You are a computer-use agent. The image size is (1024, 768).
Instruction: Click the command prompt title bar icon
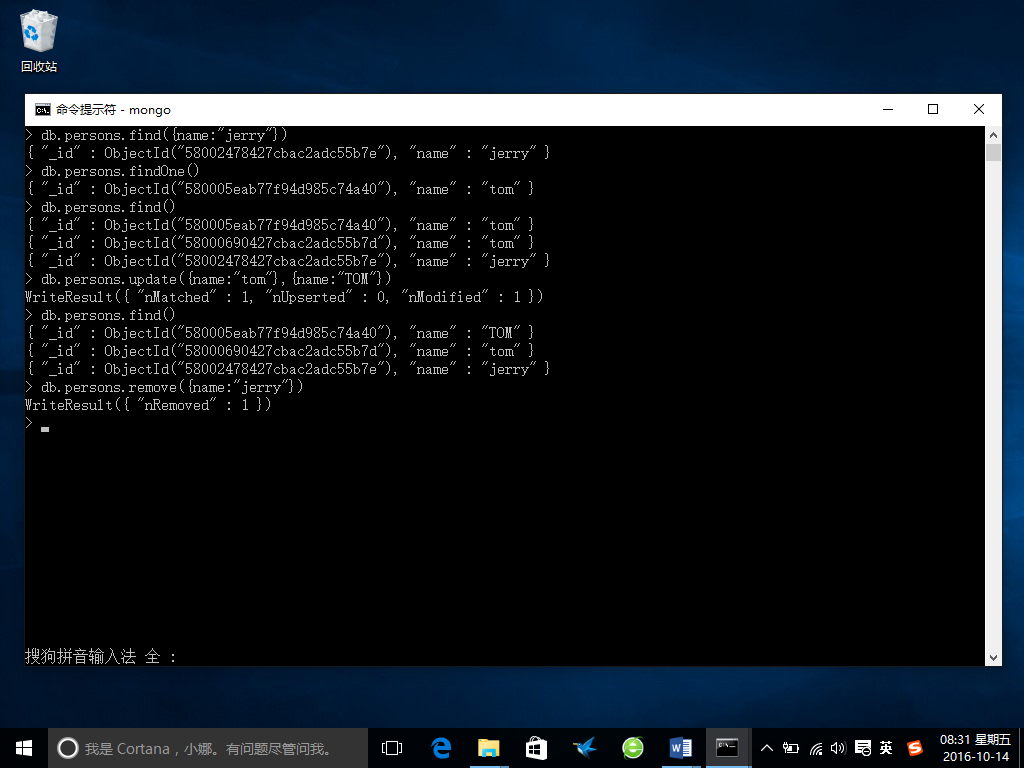42,110
